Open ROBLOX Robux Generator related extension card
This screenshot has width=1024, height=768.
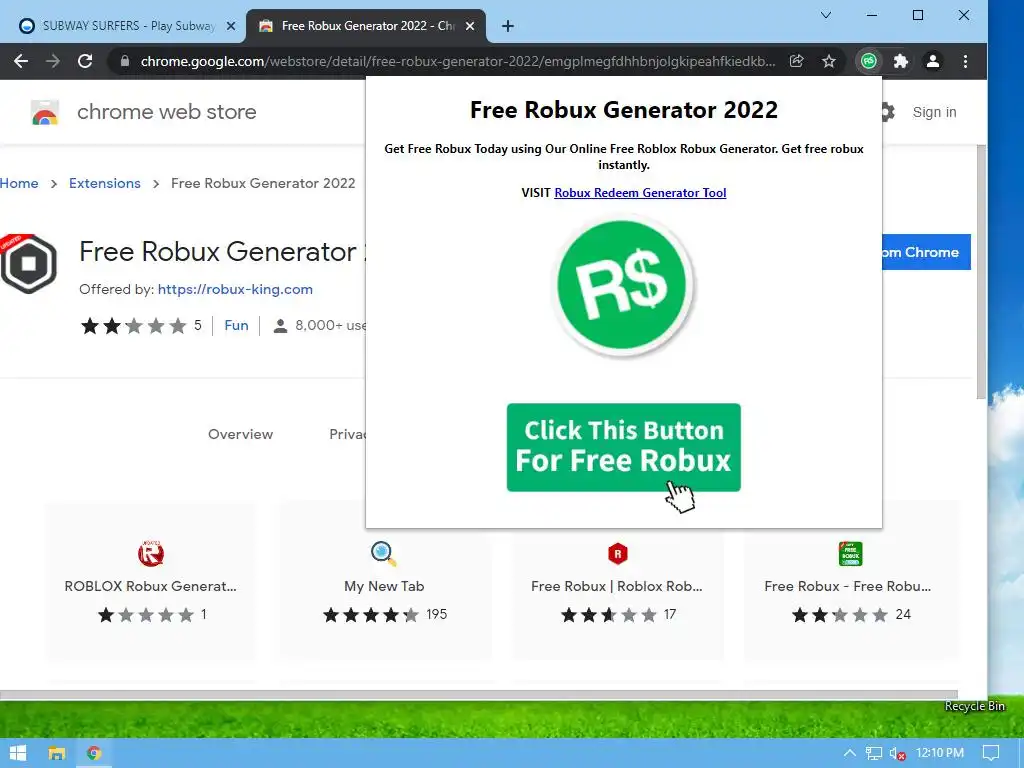coord(150,581)
